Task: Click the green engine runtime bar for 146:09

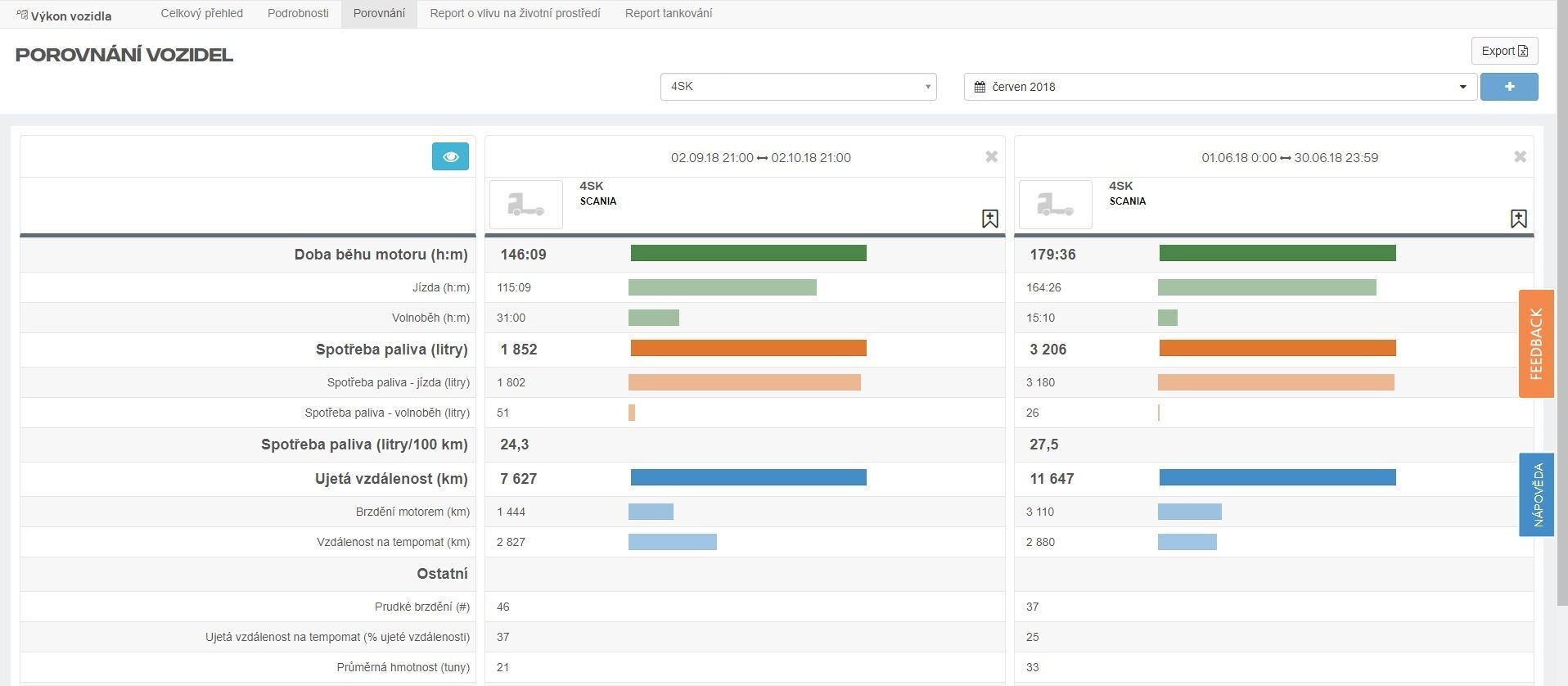Action: point(748,253)
